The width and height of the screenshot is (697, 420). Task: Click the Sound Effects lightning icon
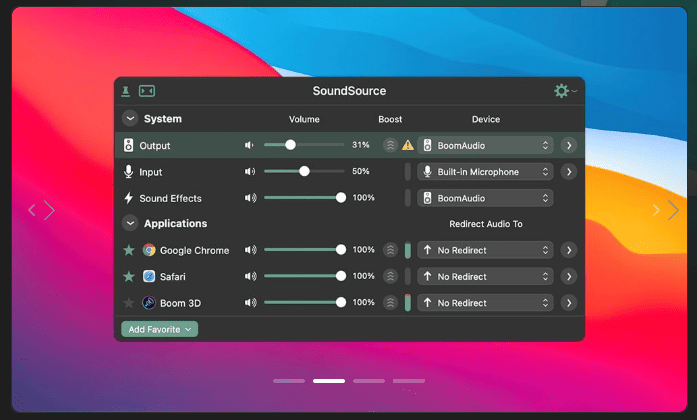tap(128, 198)
